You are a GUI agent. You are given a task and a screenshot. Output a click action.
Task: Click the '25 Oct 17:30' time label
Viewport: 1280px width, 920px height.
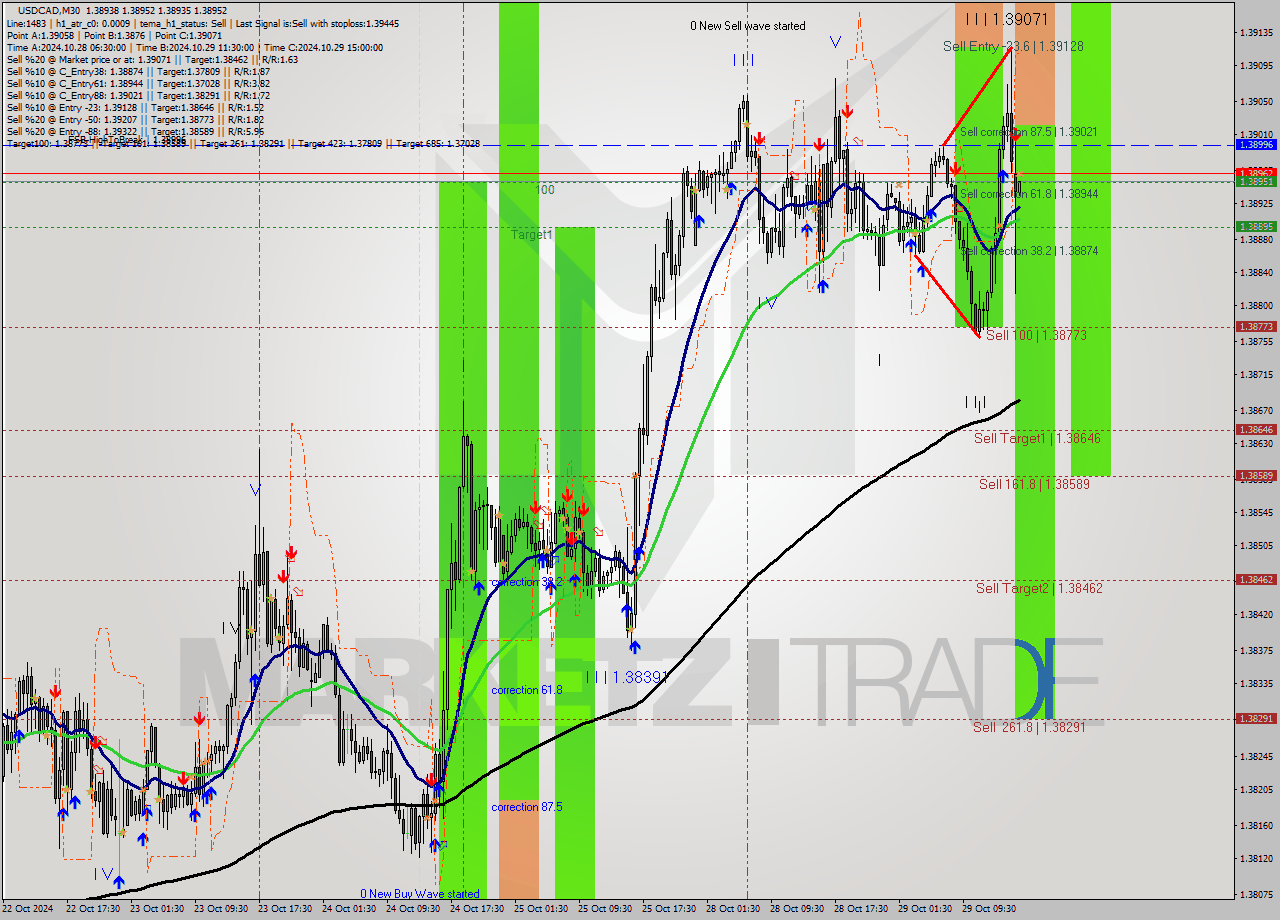(669, 909)
